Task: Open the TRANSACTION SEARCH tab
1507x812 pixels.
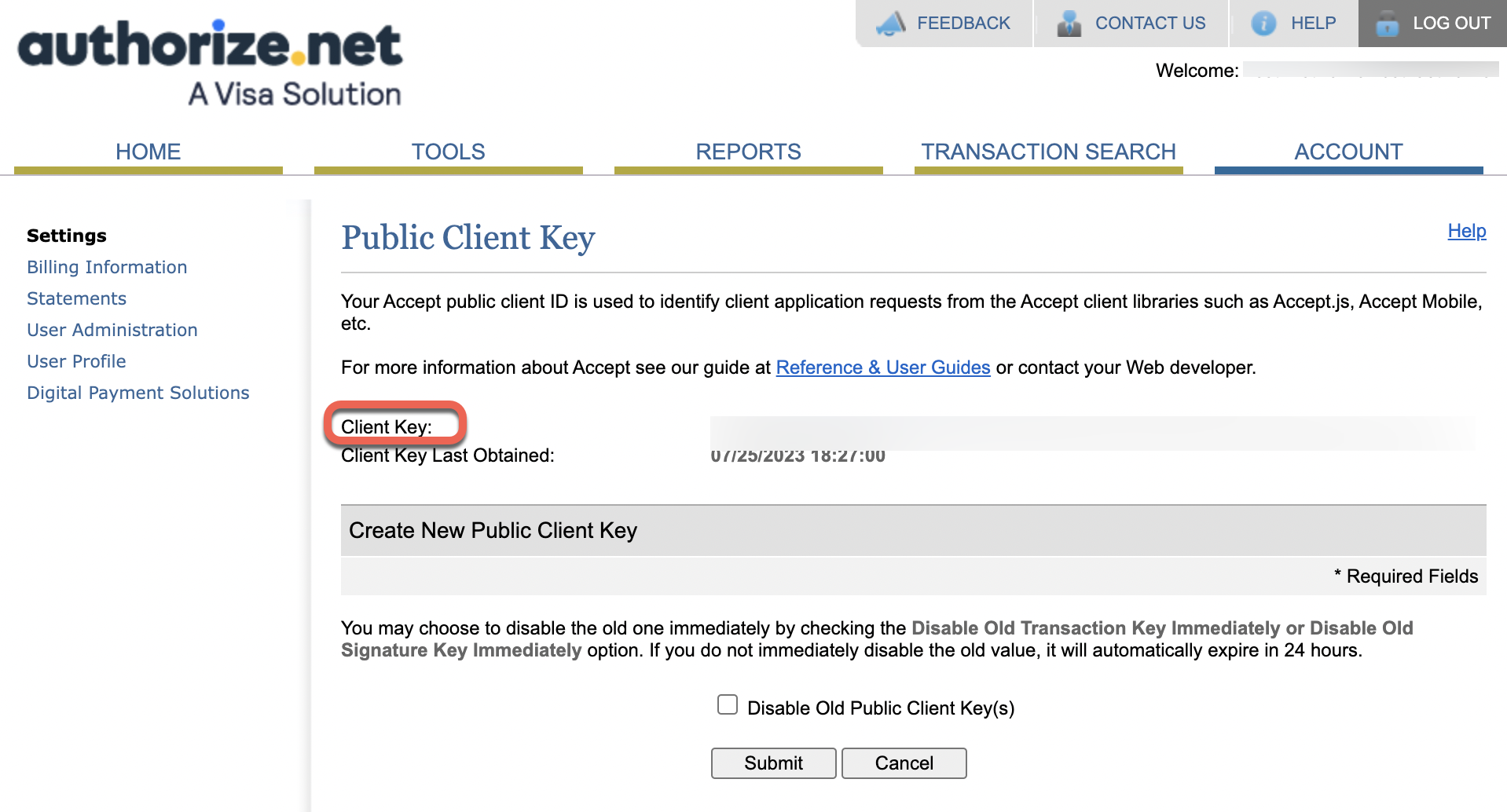Action: (x=1048, y=152)
